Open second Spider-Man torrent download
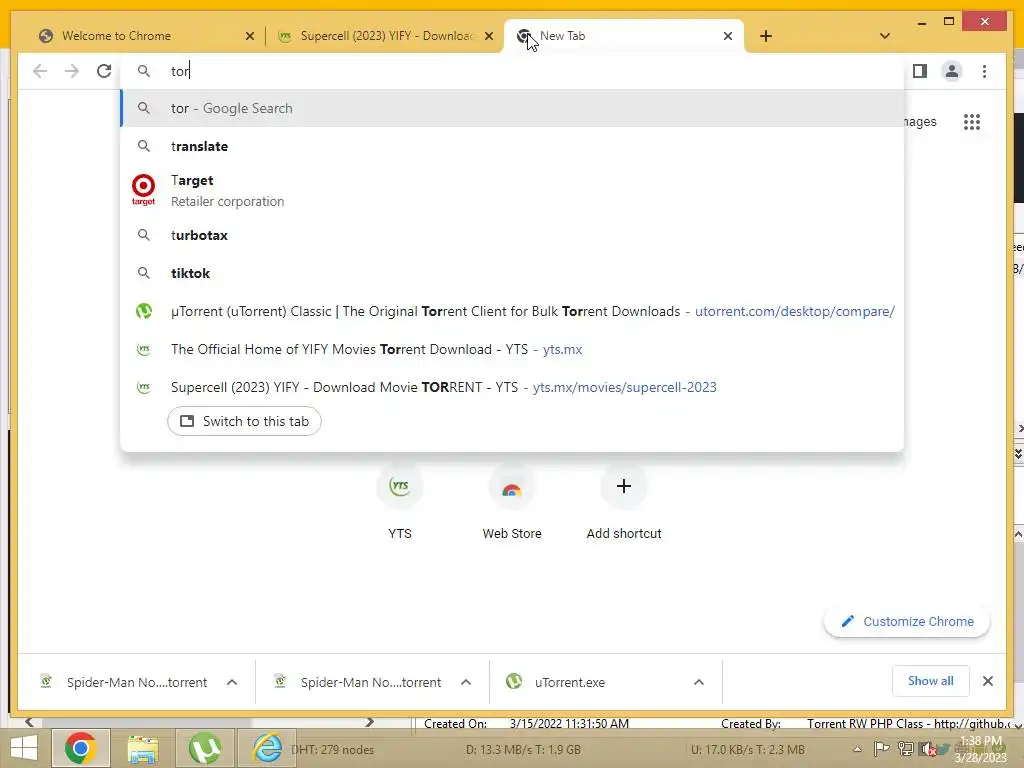 pos(359,682)
